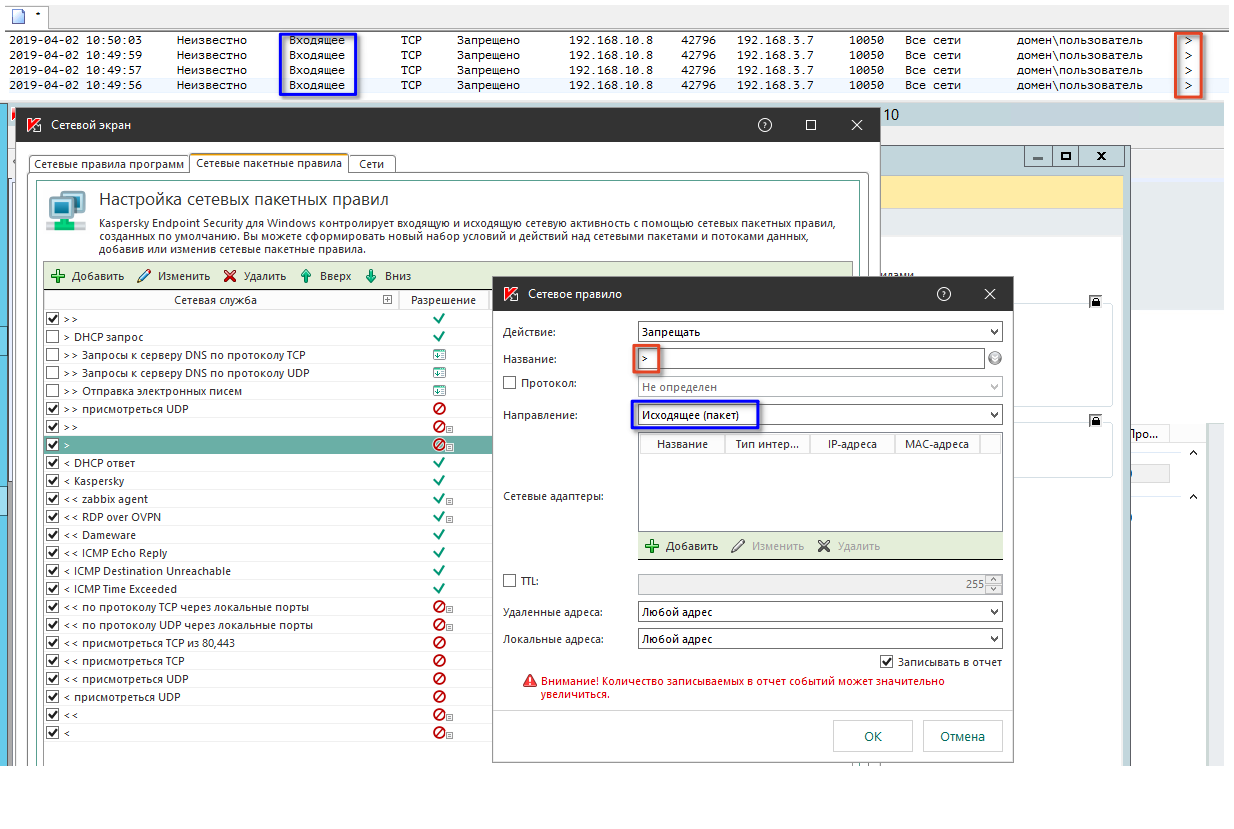
Task: Enable the DHCP запрос rule checkbox
Action: coord(53,337)
